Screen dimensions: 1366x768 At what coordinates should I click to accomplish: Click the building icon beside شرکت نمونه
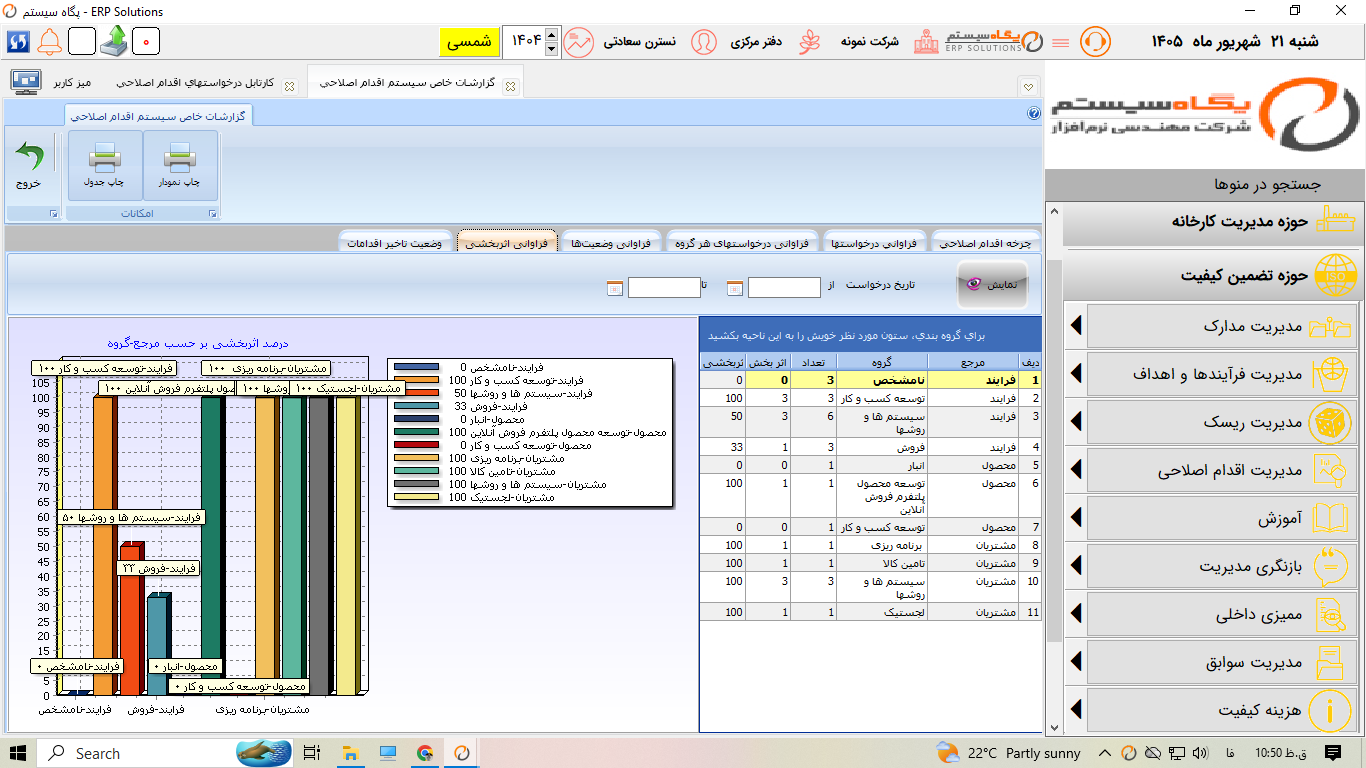[926, 42]
